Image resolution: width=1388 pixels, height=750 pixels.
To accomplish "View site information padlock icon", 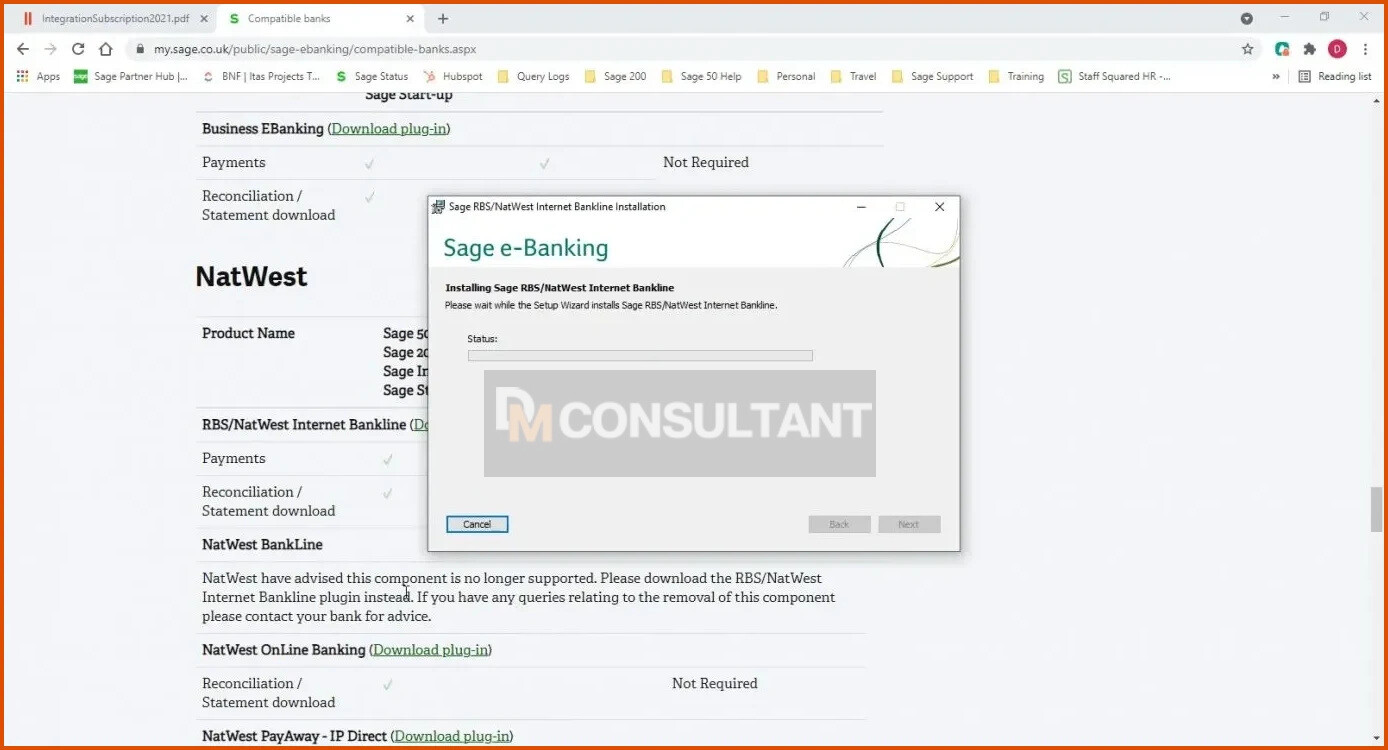I will 139,49.
